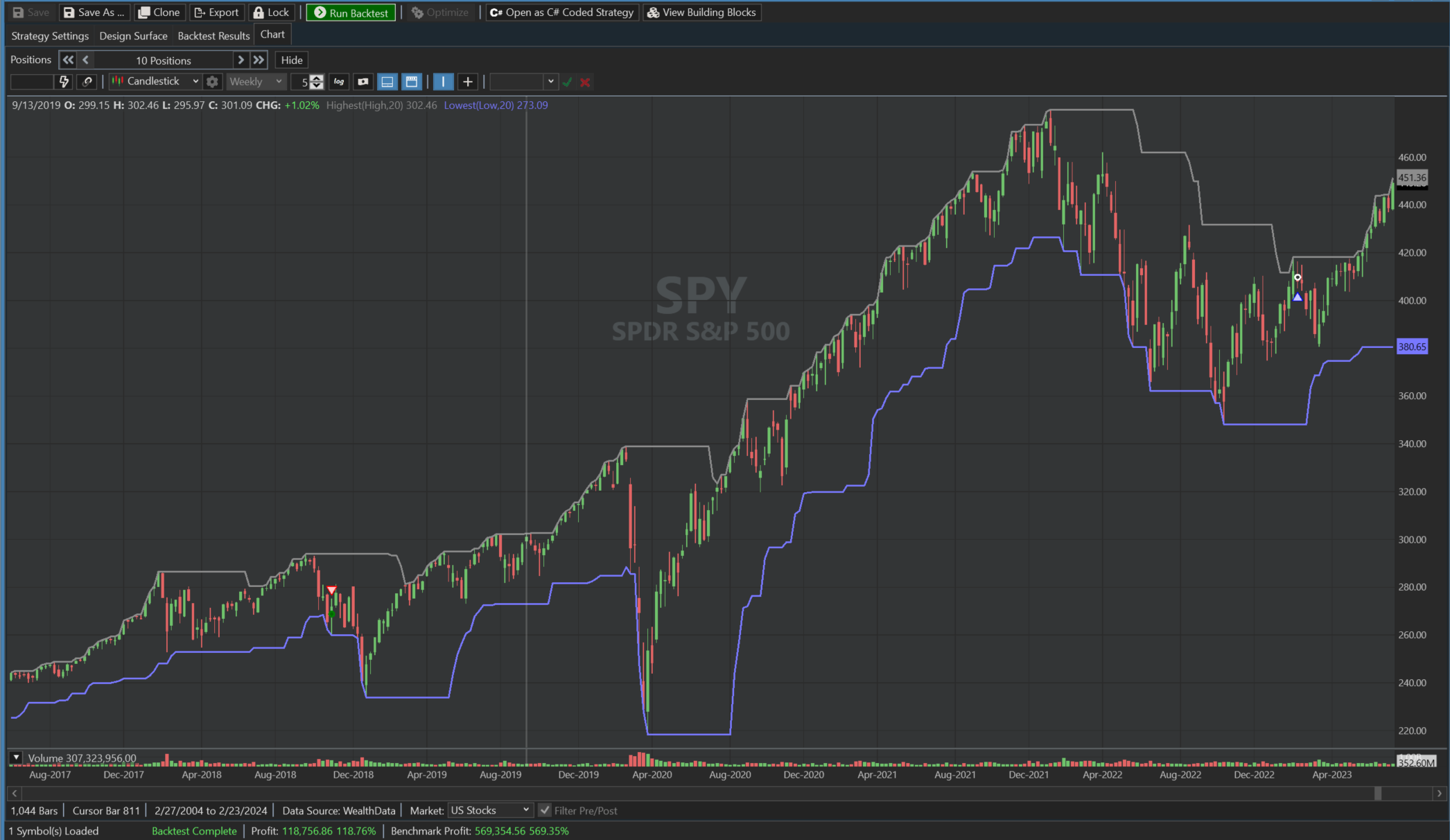Click the horizontal scrollbar thumb
The height and width of the screenshot is (840, 1450).
(x=1378, y=793)
